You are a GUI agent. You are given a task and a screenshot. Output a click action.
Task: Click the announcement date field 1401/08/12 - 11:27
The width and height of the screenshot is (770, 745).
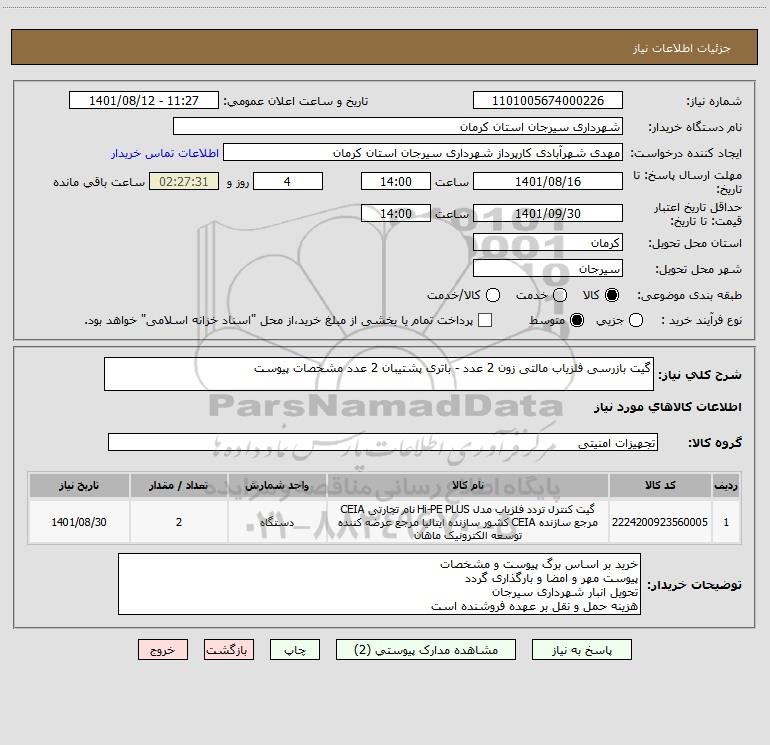tap(144, 101)
